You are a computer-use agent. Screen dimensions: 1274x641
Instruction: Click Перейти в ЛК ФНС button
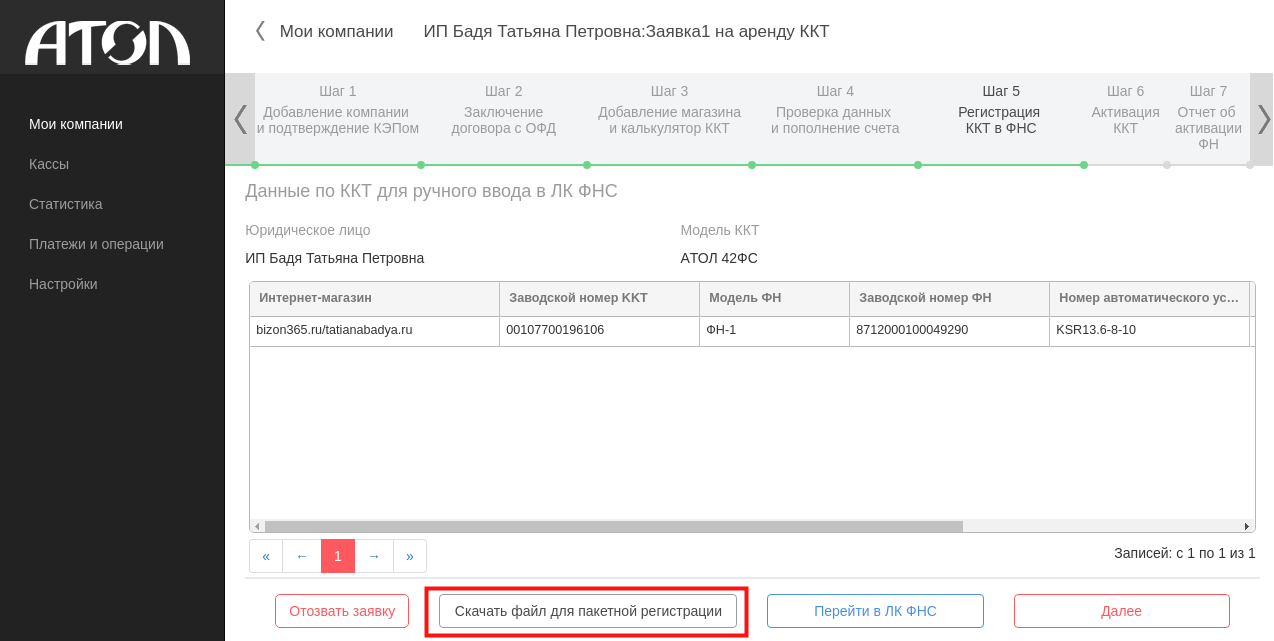click(875, 611)
